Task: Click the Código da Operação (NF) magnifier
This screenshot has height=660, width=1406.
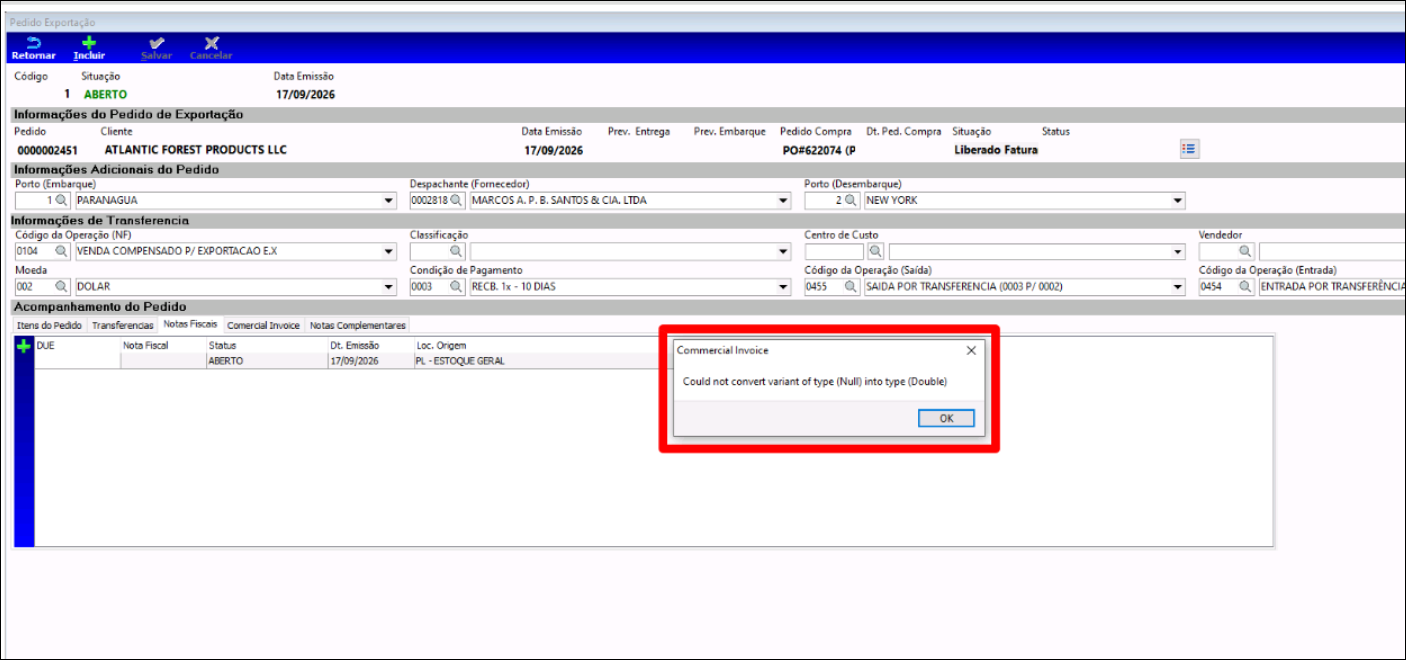Action: click(x=62, y=252)
